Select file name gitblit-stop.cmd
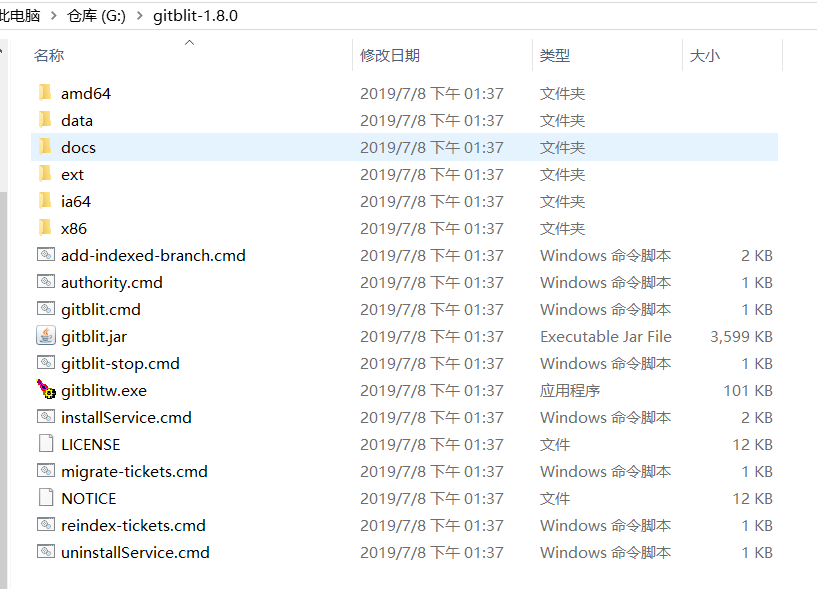817x589 pixels. tap(120, 363)
